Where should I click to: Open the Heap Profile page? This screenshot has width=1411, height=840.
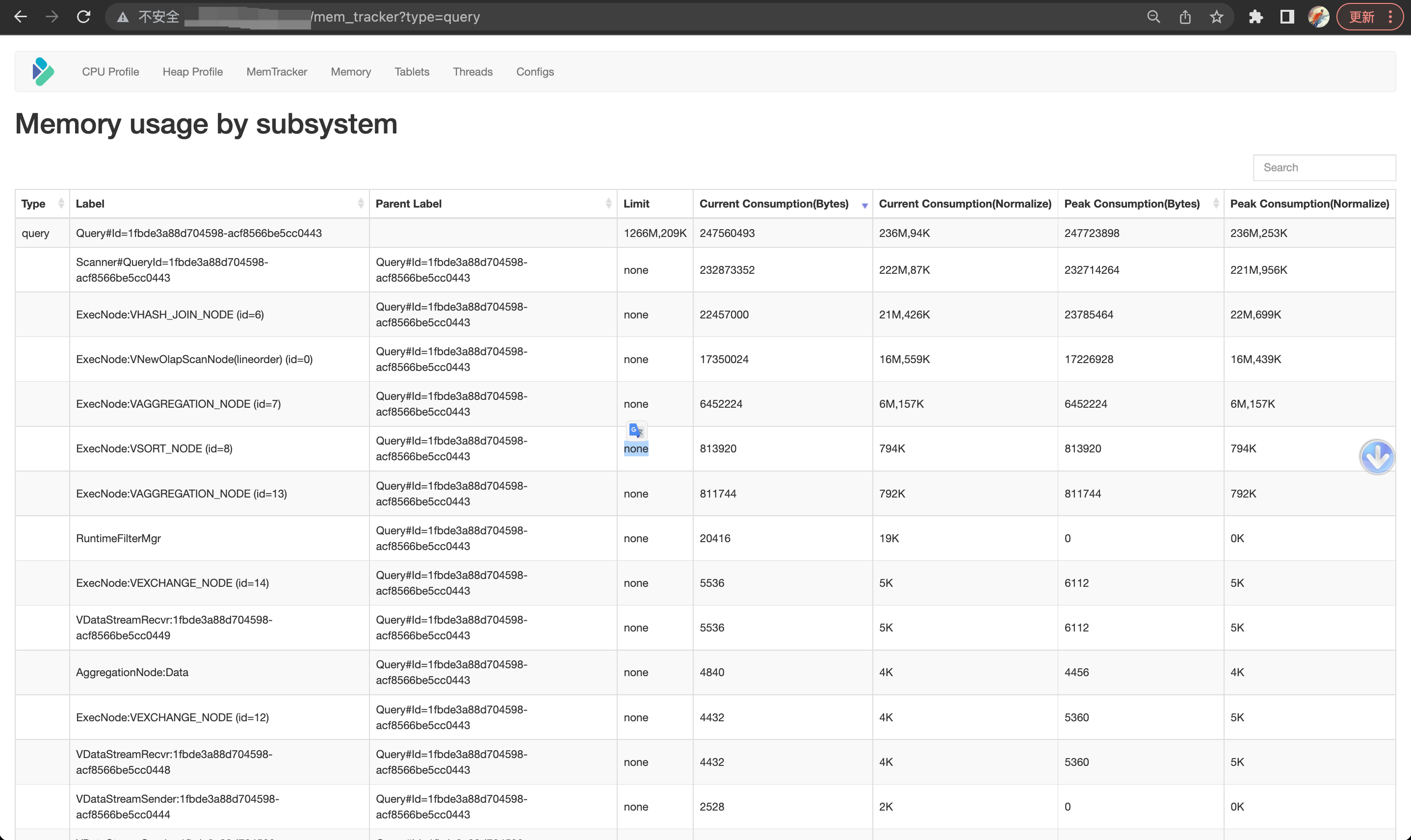pyautogui.click(x=192, y=71)
